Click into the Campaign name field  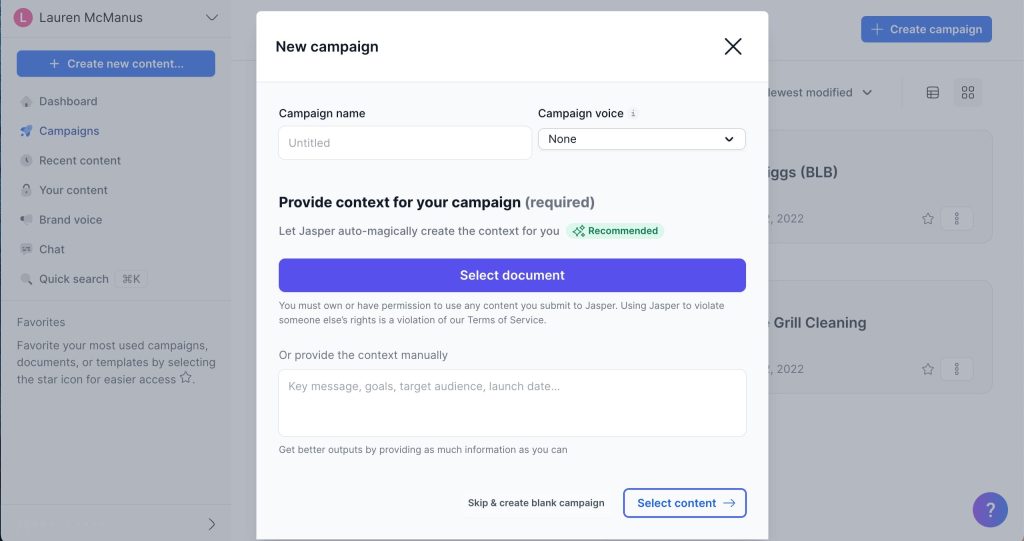coord(404,143)
